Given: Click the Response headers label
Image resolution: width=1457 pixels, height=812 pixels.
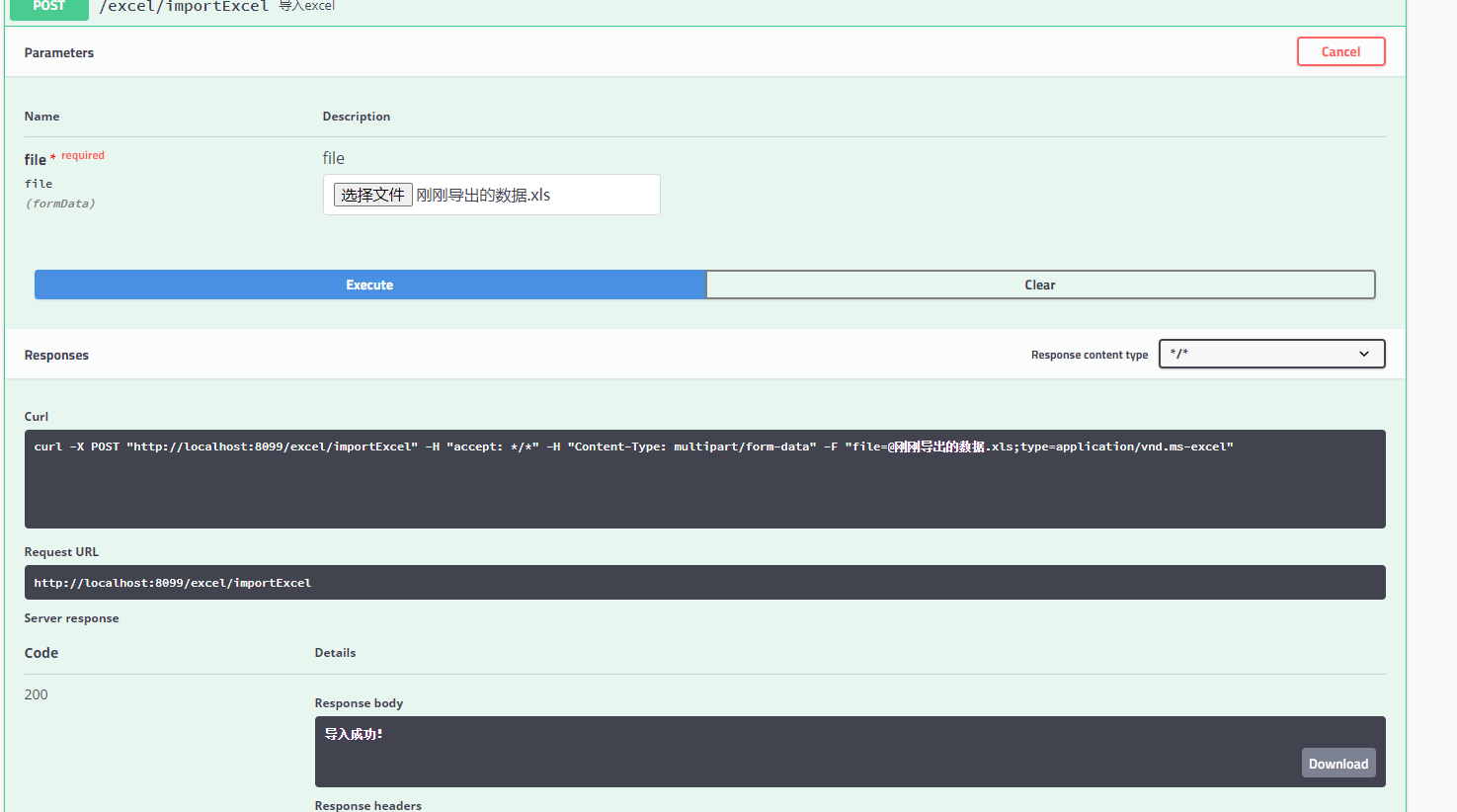Looking at the screenshot, I should pos(367,805).
